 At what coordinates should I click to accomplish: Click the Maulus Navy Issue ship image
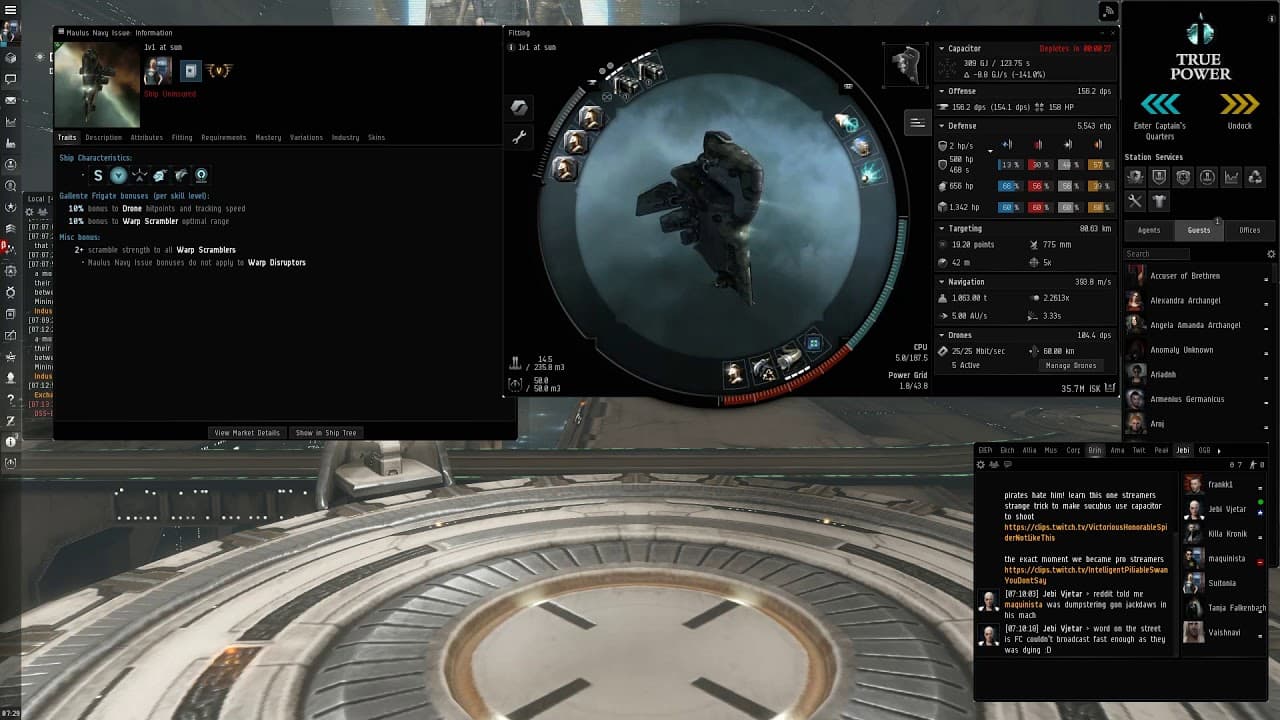point(97,85)
